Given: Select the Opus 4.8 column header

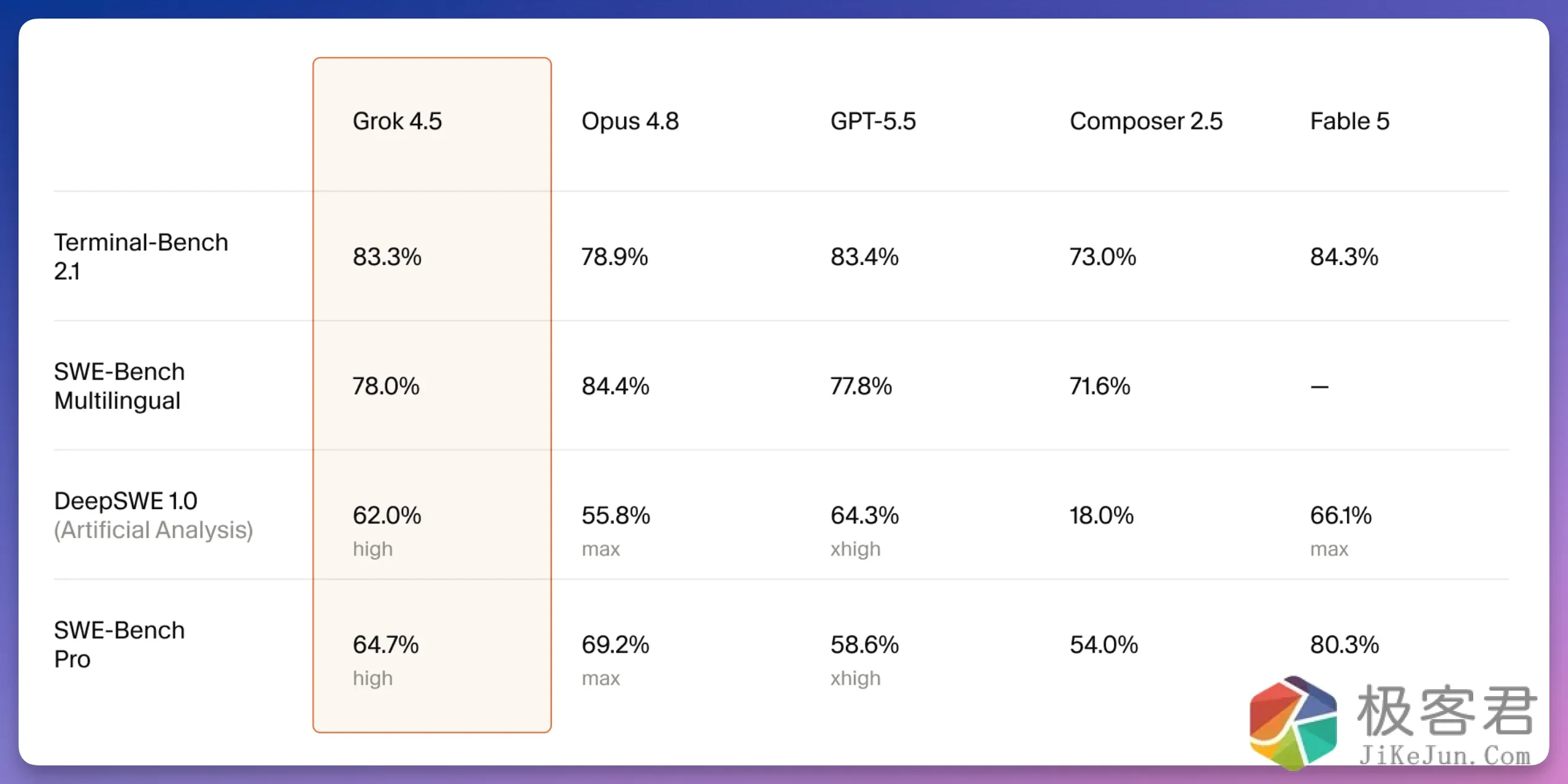Looking at the screenshot, I should (630, 121).
